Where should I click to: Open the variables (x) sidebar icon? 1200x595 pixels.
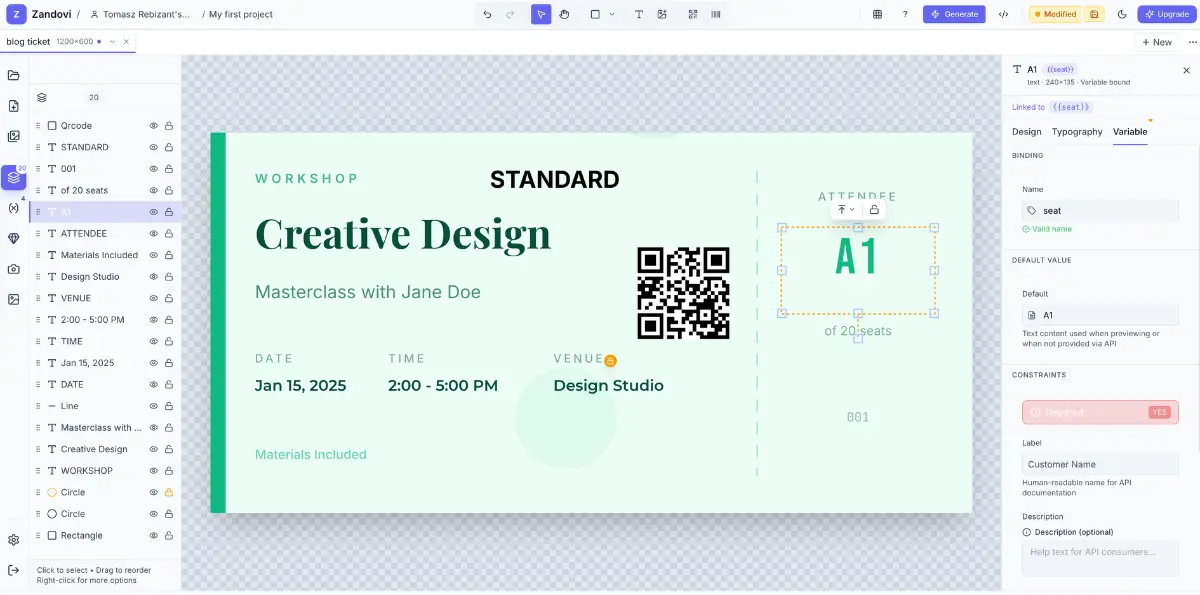14,208
